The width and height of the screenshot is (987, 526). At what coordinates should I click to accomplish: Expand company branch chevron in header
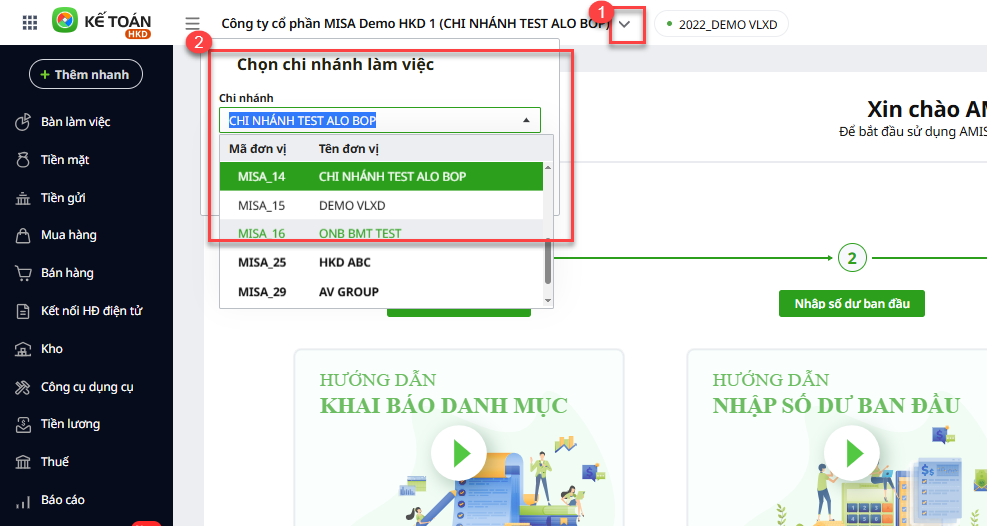626,24
